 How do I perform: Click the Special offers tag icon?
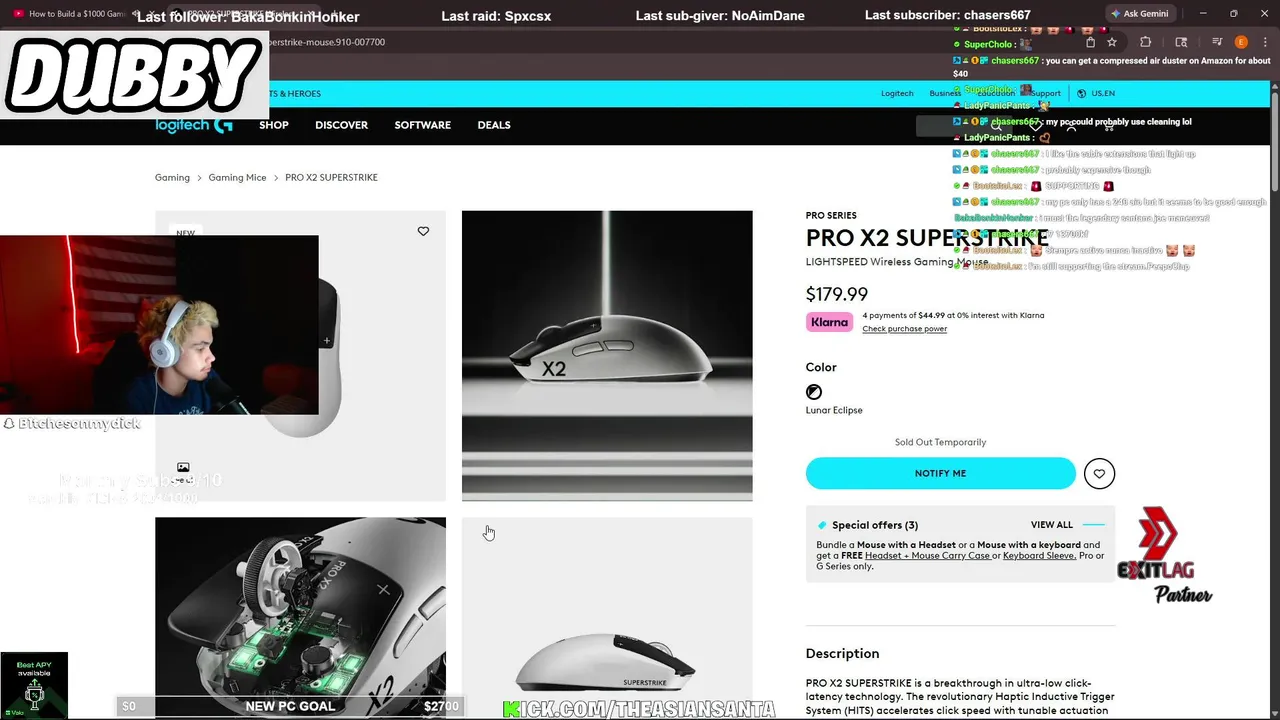822,525
